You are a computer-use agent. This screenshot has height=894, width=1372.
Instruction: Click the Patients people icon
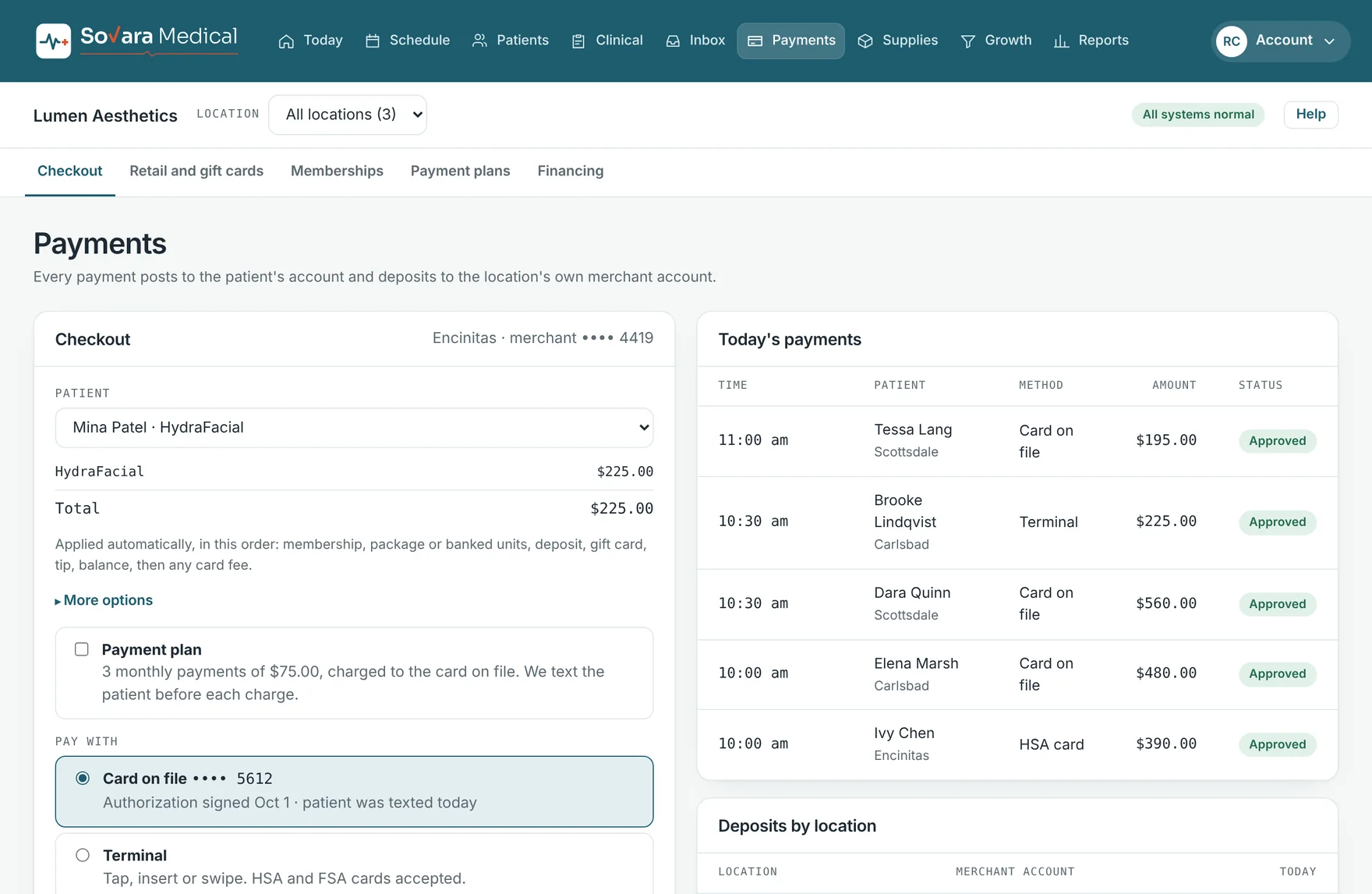click(479, 41)
